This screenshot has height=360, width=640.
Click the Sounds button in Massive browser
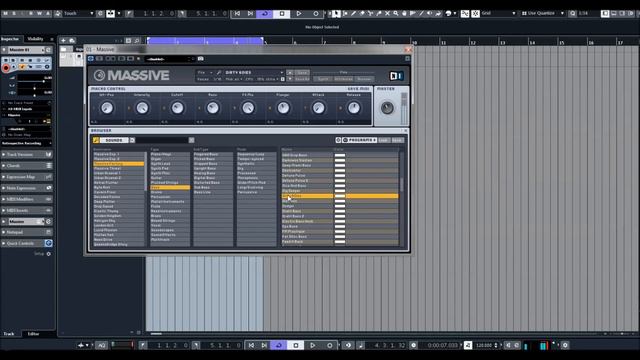(x=114, y=140)
